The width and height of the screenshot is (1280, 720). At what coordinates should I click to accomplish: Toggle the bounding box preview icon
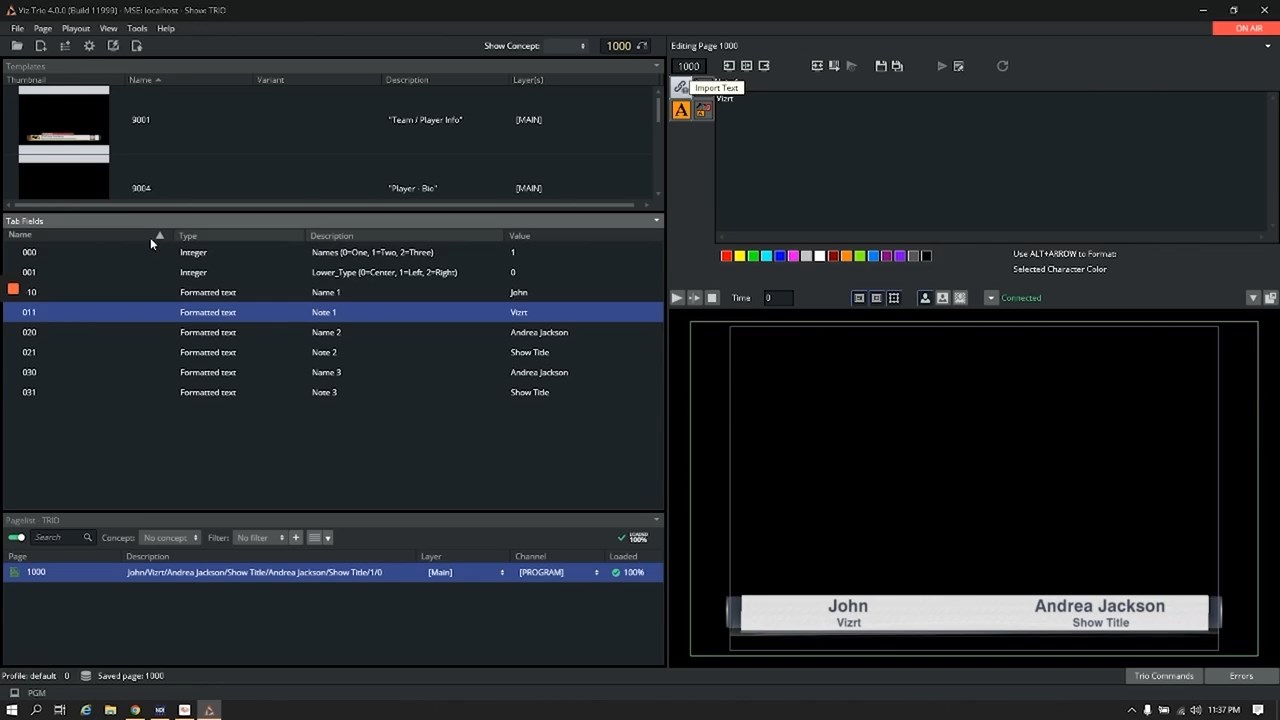point(894,298)
